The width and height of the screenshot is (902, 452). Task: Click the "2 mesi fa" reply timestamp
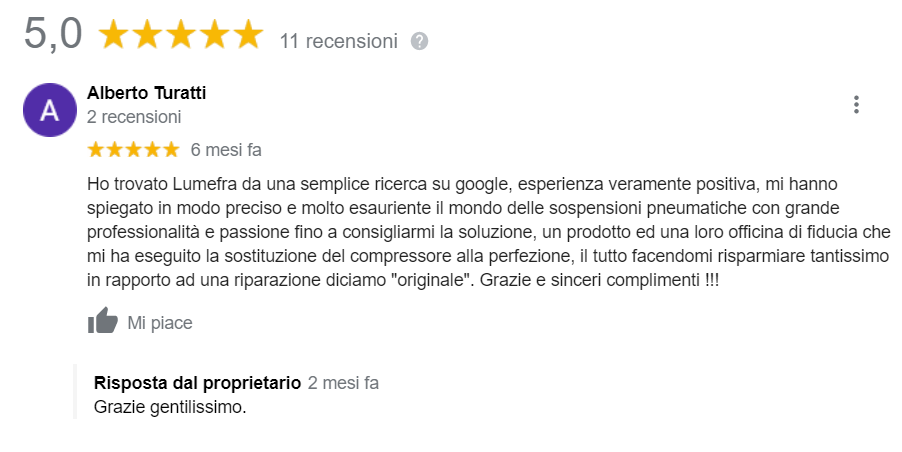pos(343,383)
